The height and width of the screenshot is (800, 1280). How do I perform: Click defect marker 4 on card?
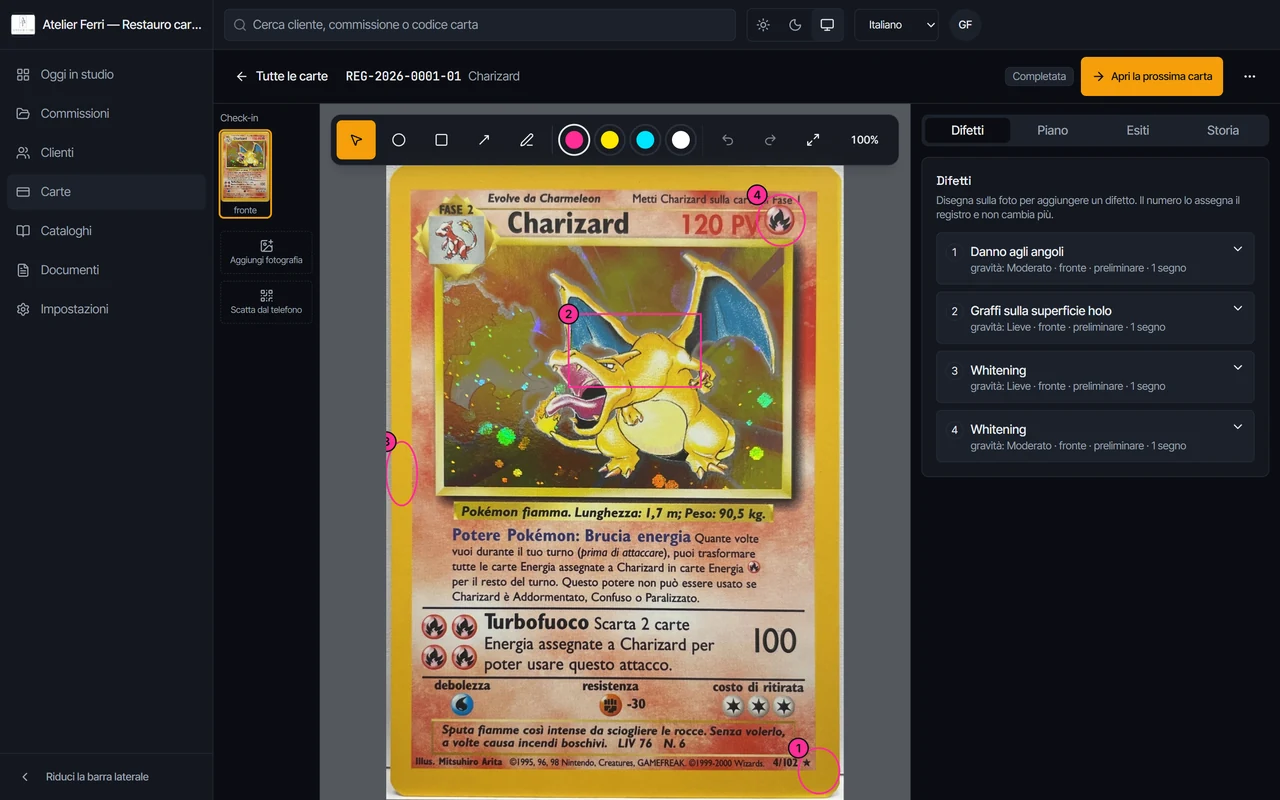(757, 195)
